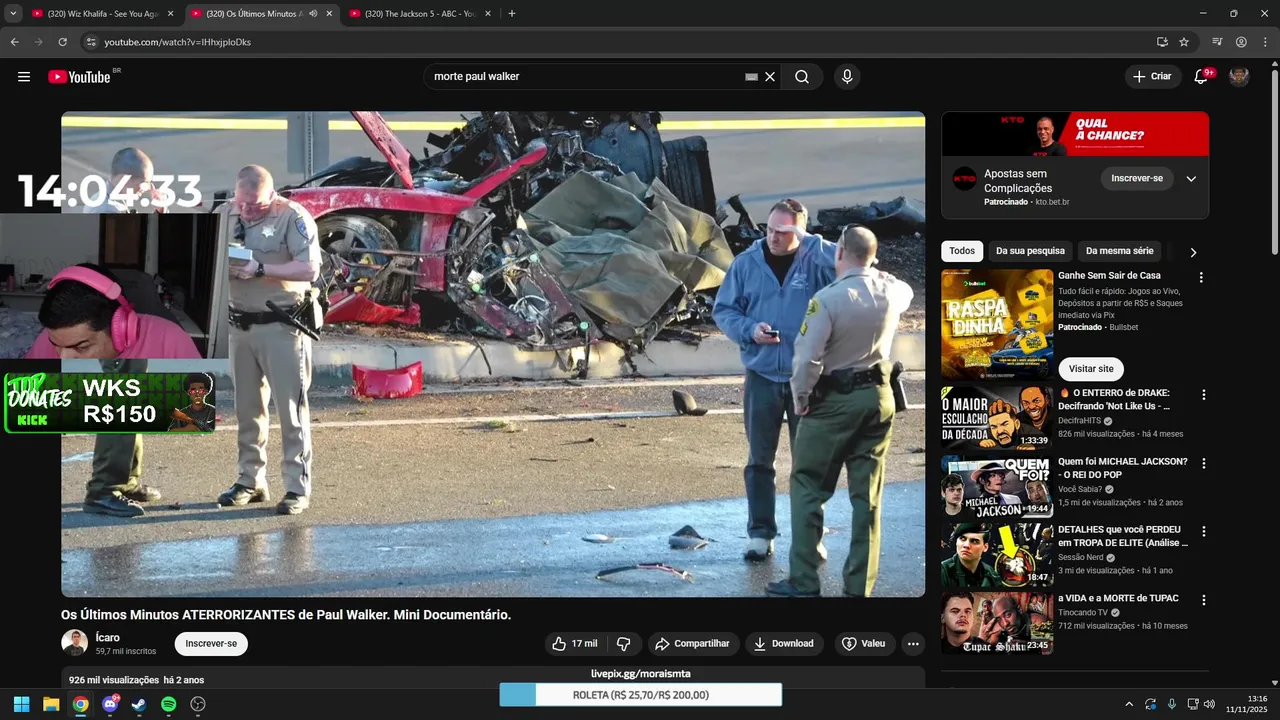The height and width of the screenshot is (720, 1280).
Task: Open the on-screen keyboard icon in search
Action: click(752, 77)
